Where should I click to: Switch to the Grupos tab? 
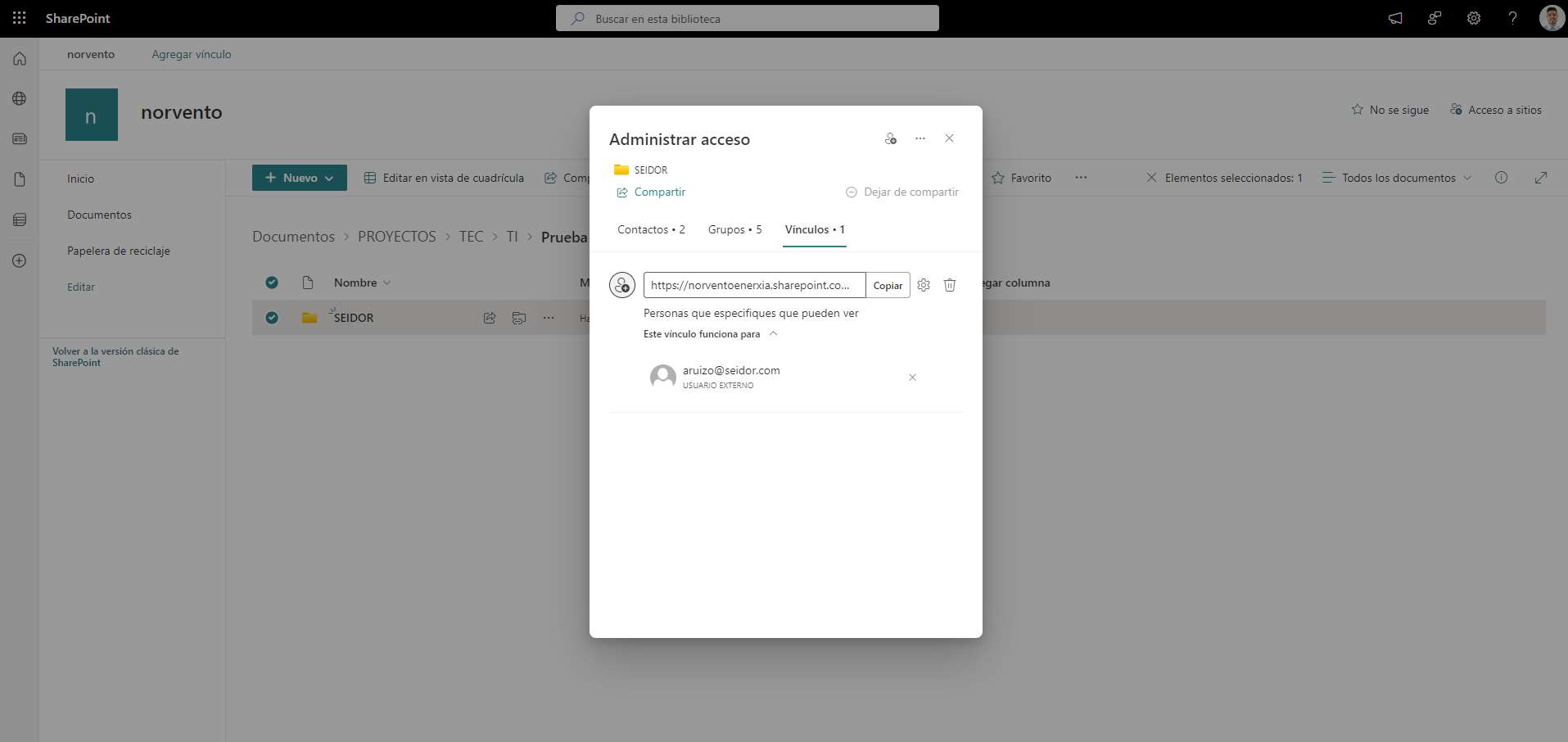click(x=734, y=229)
